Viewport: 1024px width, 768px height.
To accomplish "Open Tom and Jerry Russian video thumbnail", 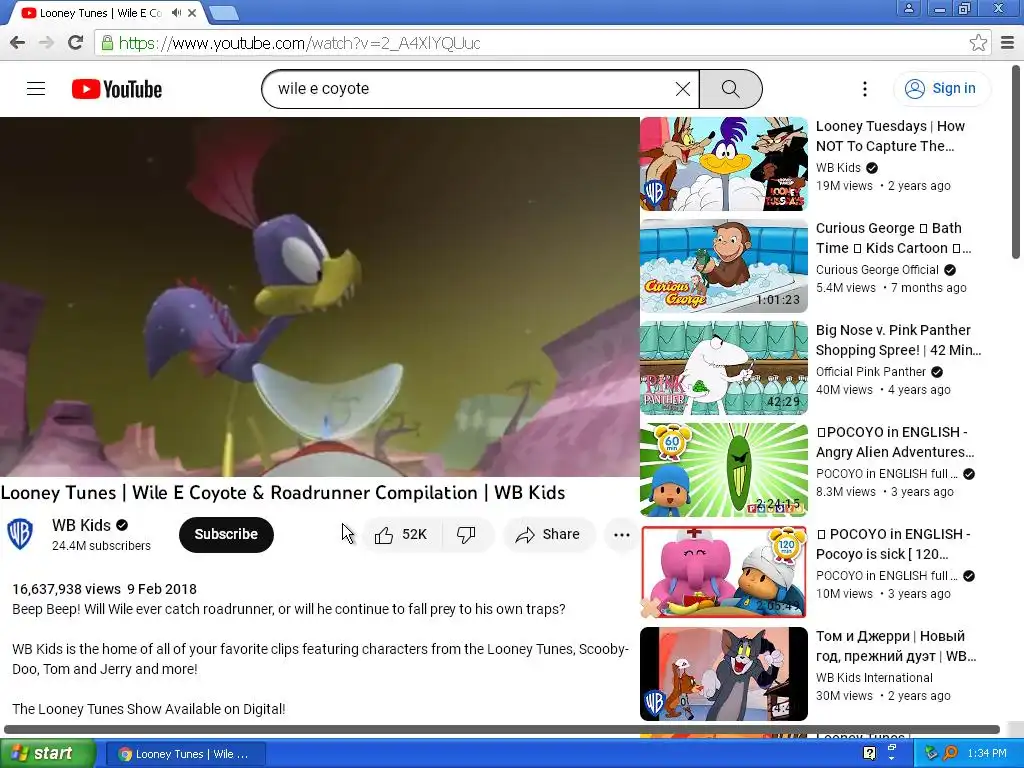I will tap(724, 673).
